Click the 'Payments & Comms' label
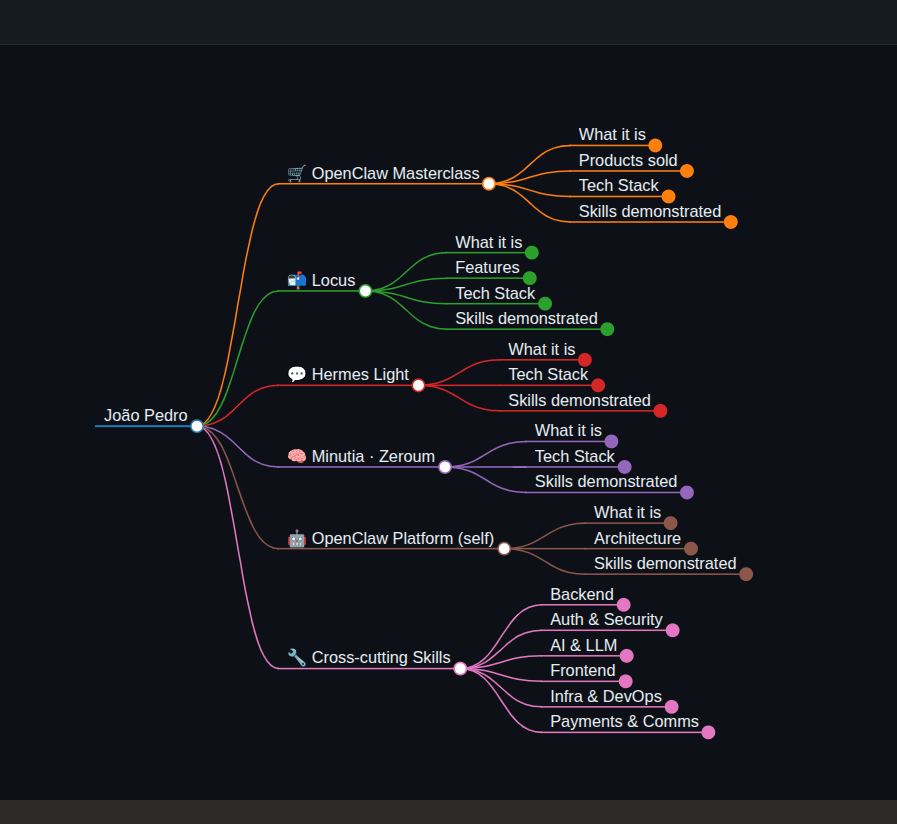The image size is (897, 824). click(x=624, y=722)
